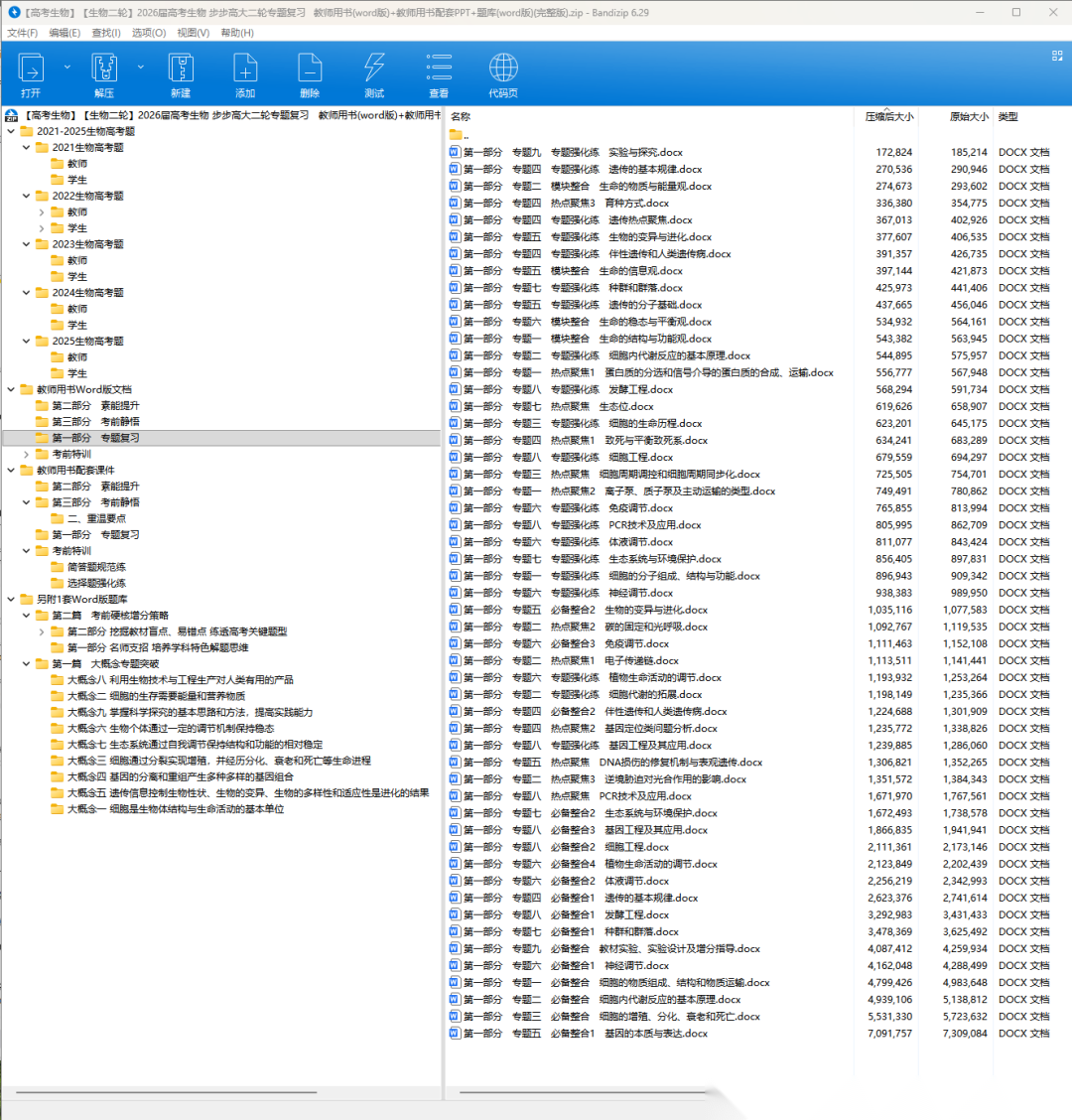Click the 解压 (Extract) toolbar icon
1072x1120 pixels.
tap(104, 70)
